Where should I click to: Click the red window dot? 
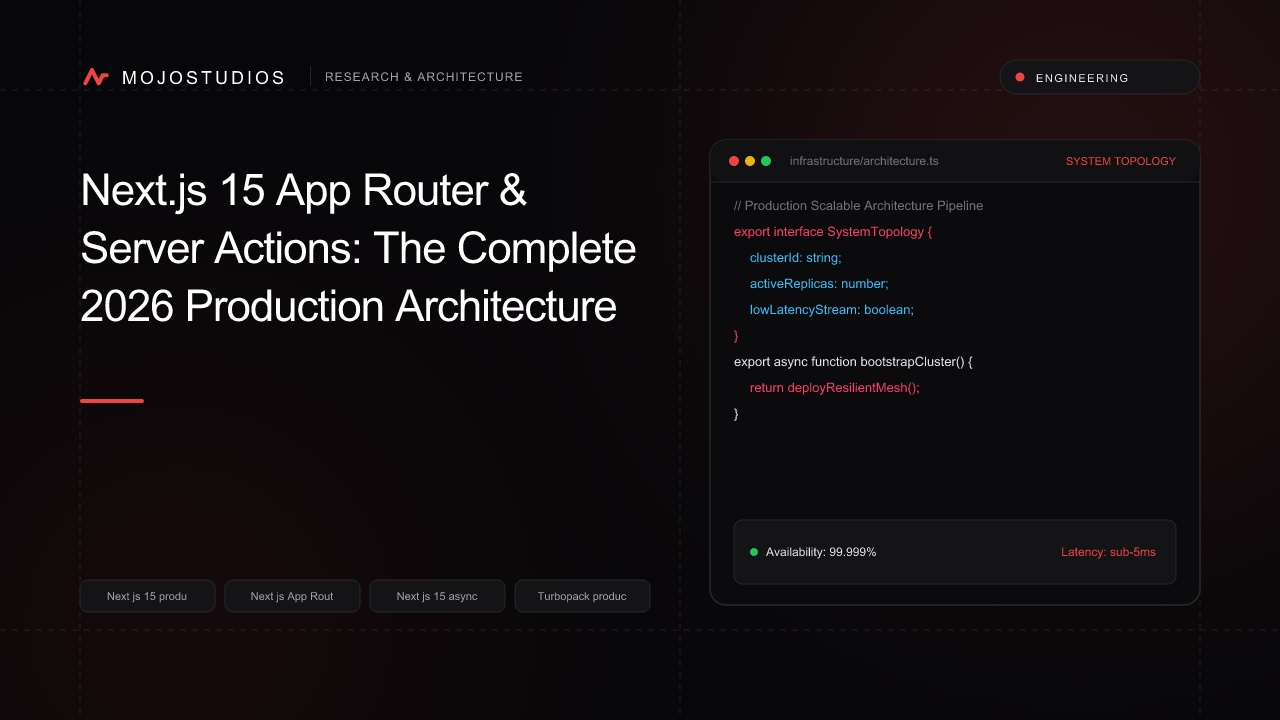click(734, 161)
